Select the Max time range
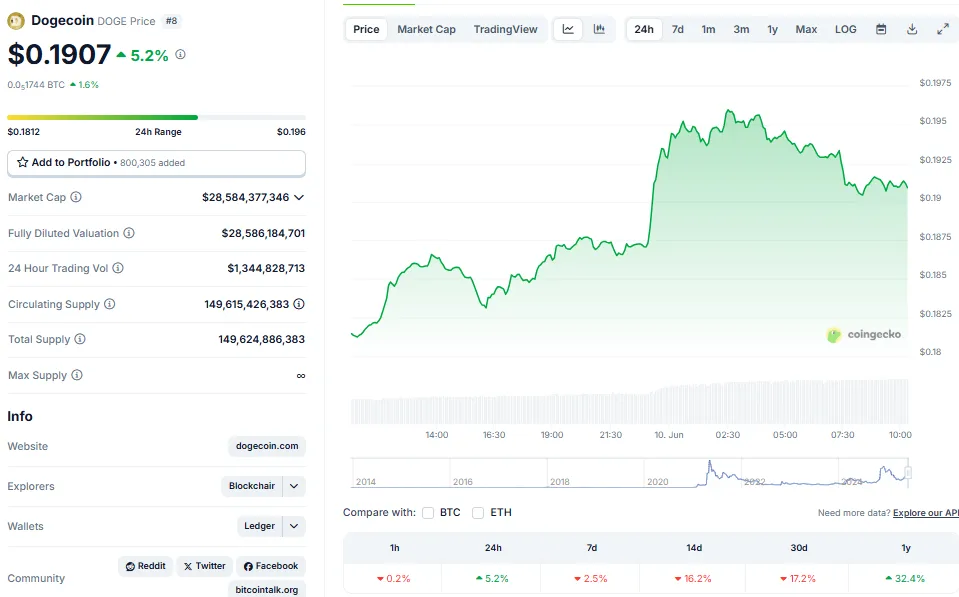Screen dimensions: 959x597 pos(806,29)
